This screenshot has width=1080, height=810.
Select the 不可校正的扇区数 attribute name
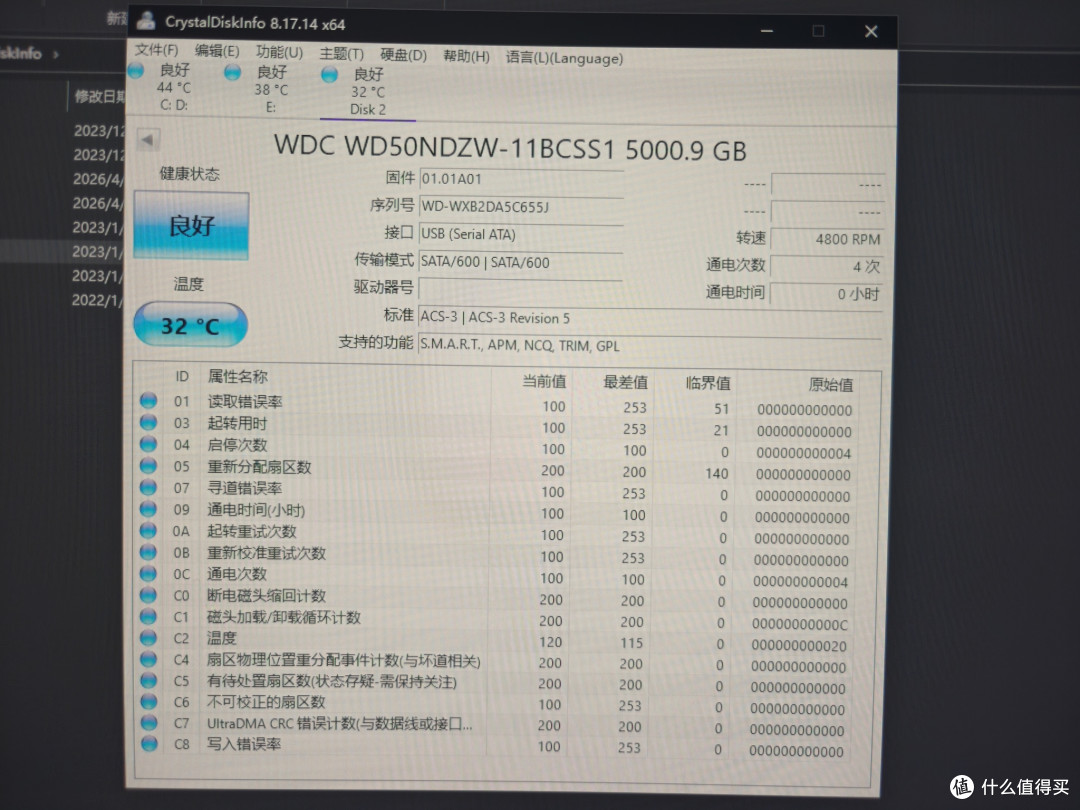(266, 702)
